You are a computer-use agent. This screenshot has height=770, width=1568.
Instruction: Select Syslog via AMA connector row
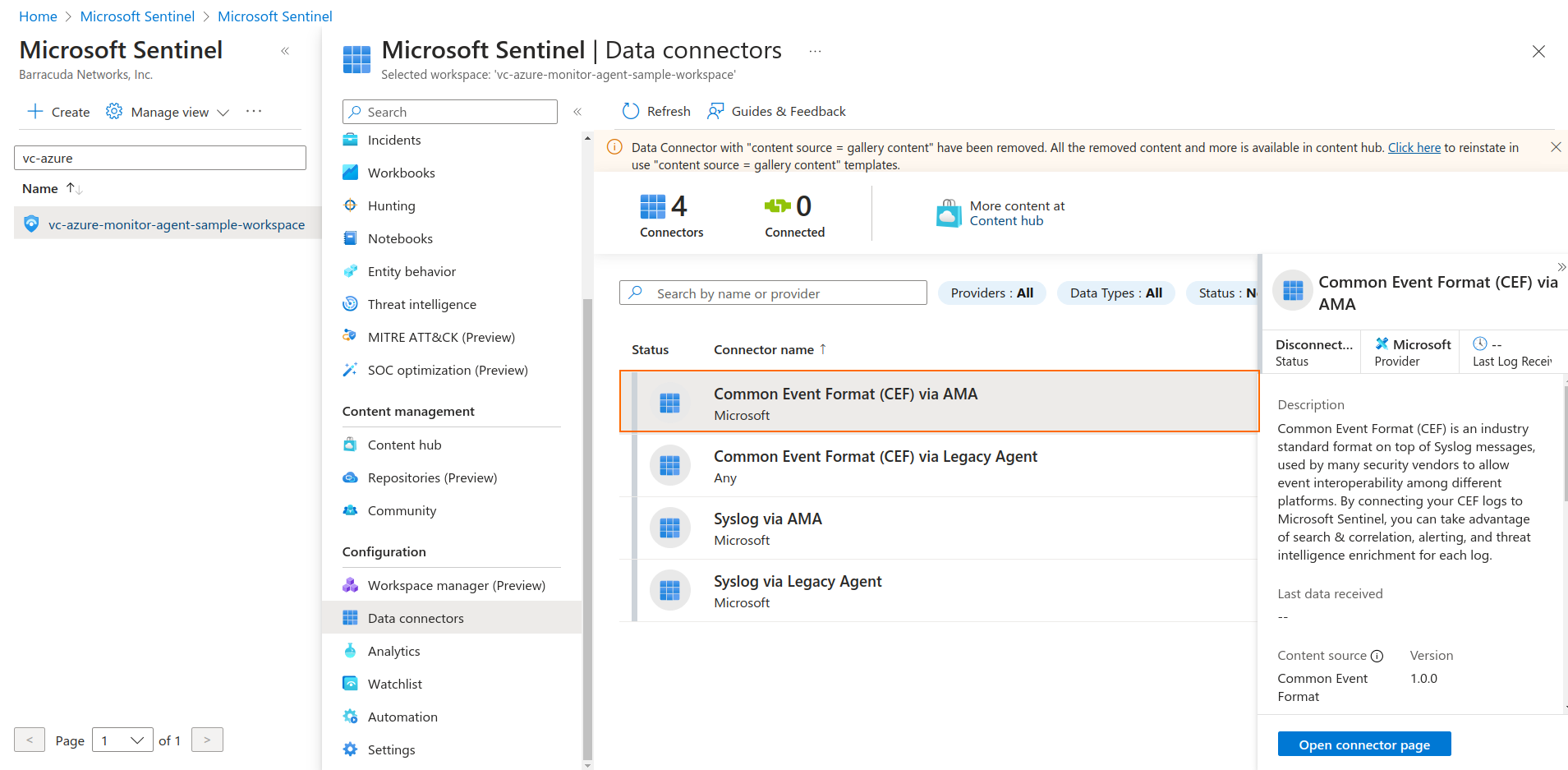[939, 528]
